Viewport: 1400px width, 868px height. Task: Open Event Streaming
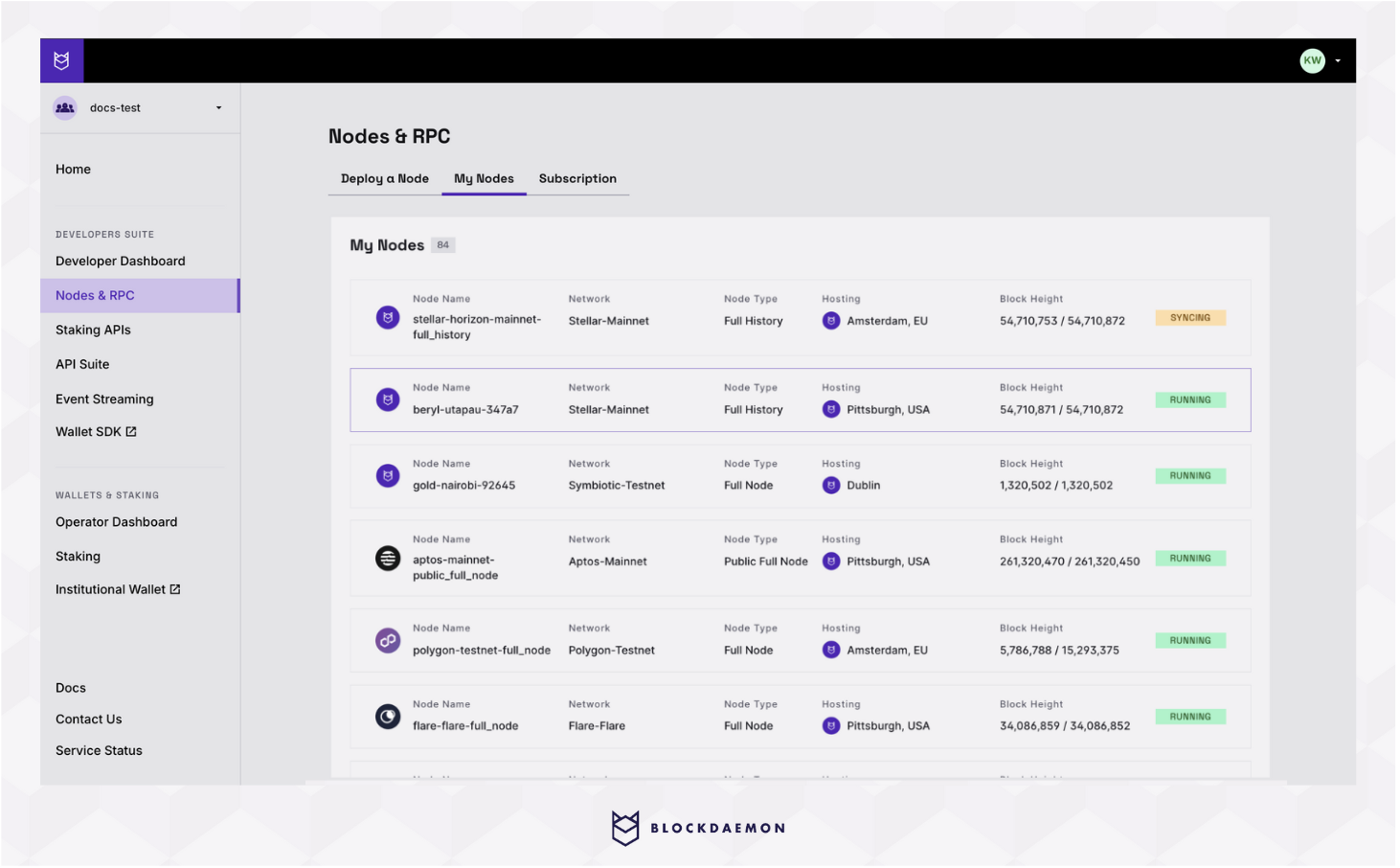[x=104, y=400]
